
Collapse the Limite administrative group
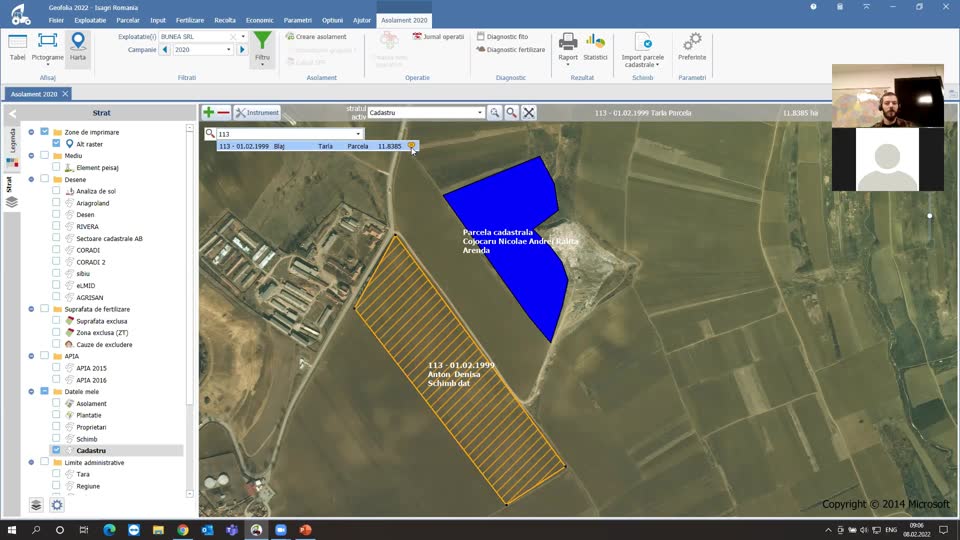pyautogui.click(x=31, y=462)
